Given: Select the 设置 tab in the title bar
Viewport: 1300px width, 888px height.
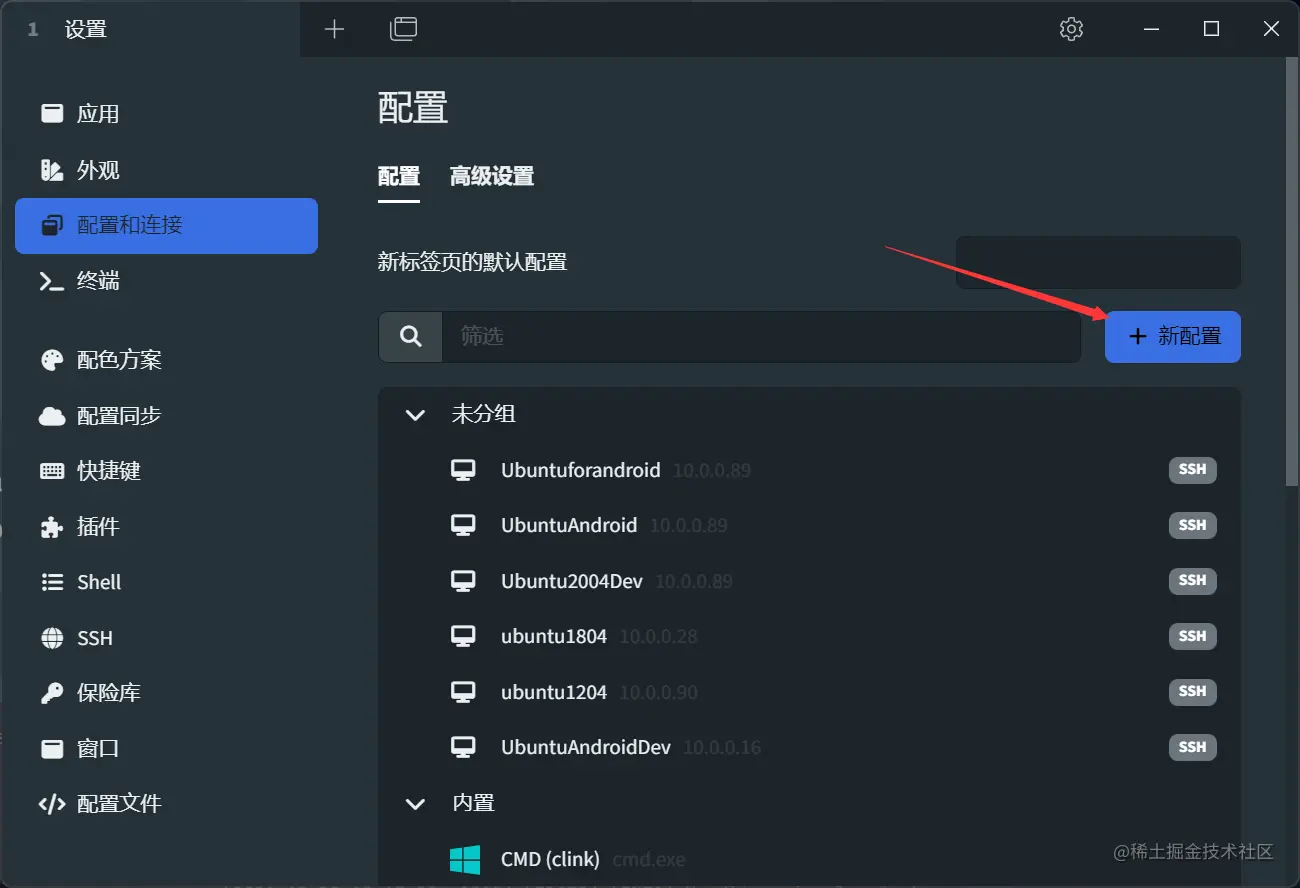Looking at the screenshot, I should tap(150, 29).
